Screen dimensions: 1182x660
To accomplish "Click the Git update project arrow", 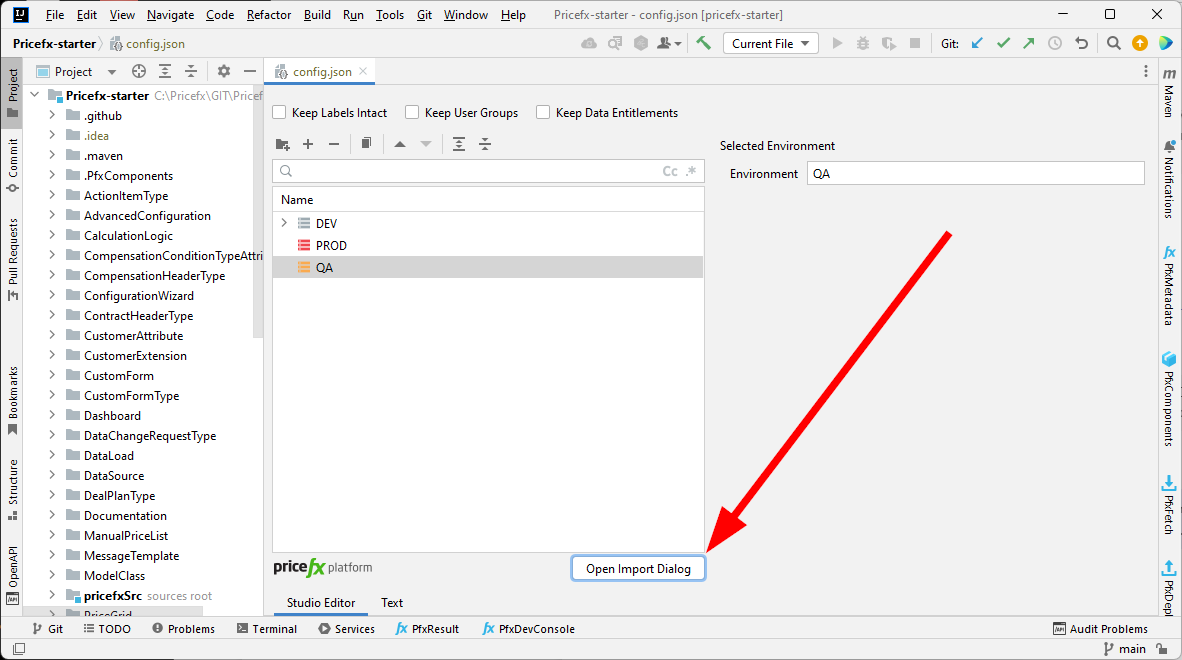I will pos(977,43).
